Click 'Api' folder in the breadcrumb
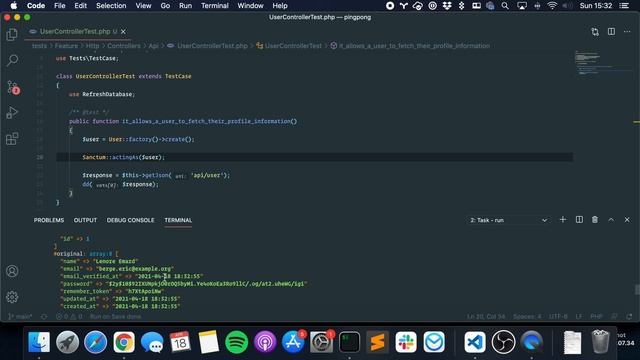Screen dimensions: 640x360 point(153,46)
